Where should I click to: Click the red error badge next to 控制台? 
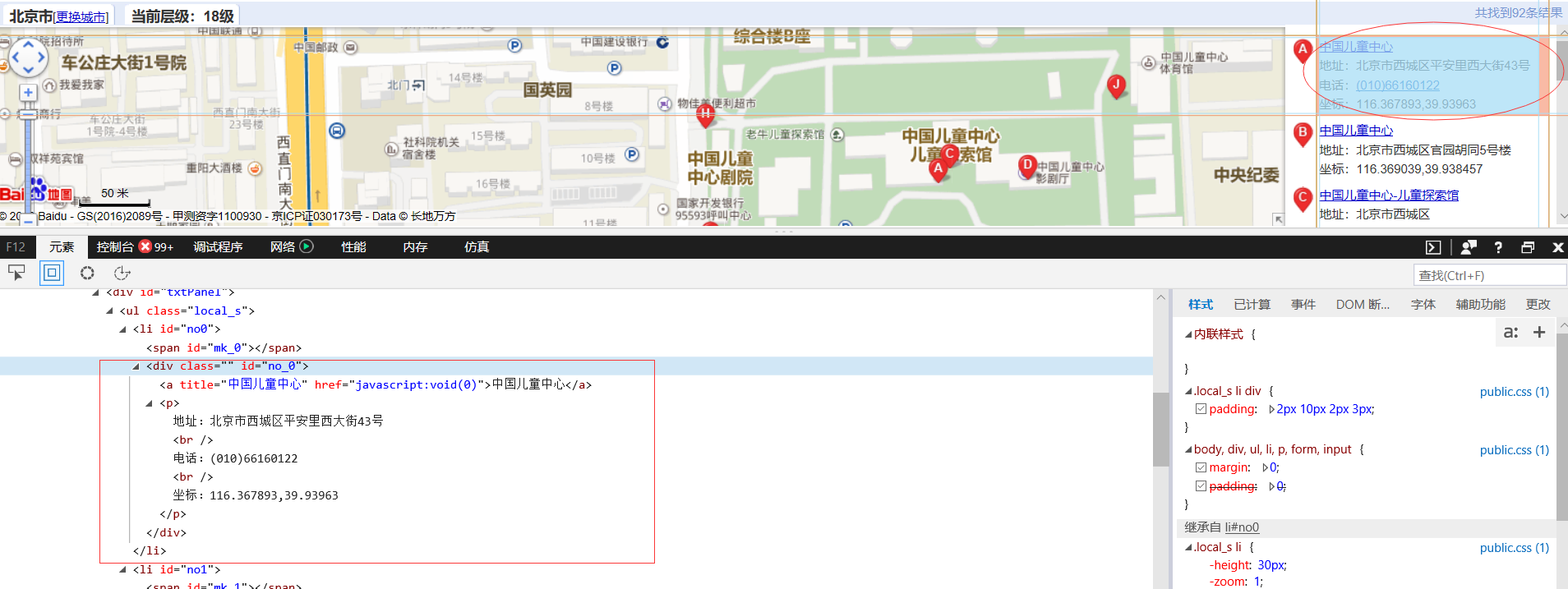(145, 246)
